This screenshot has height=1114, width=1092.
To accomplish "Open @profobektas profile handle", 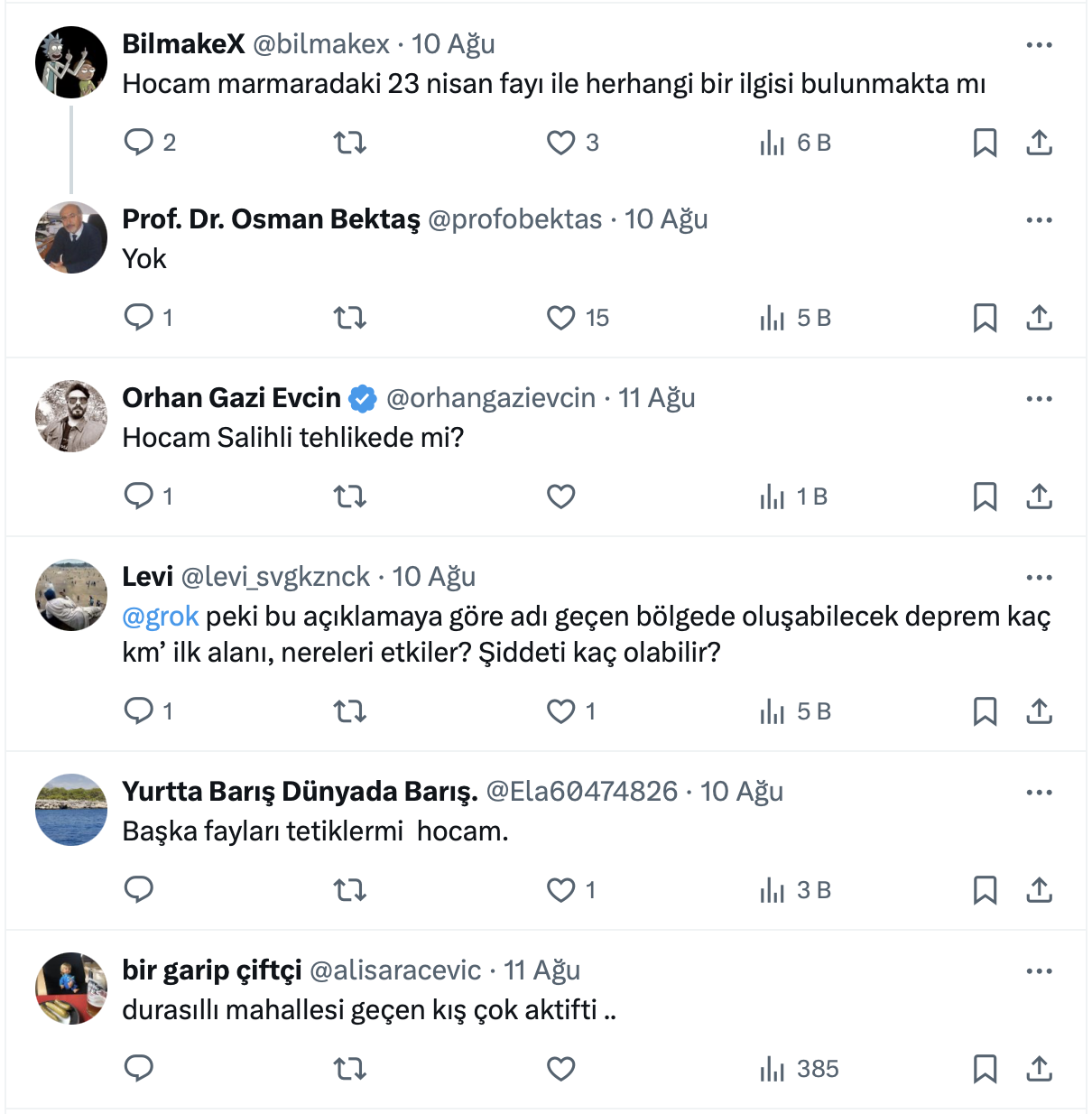I will [x=514, y=219].
